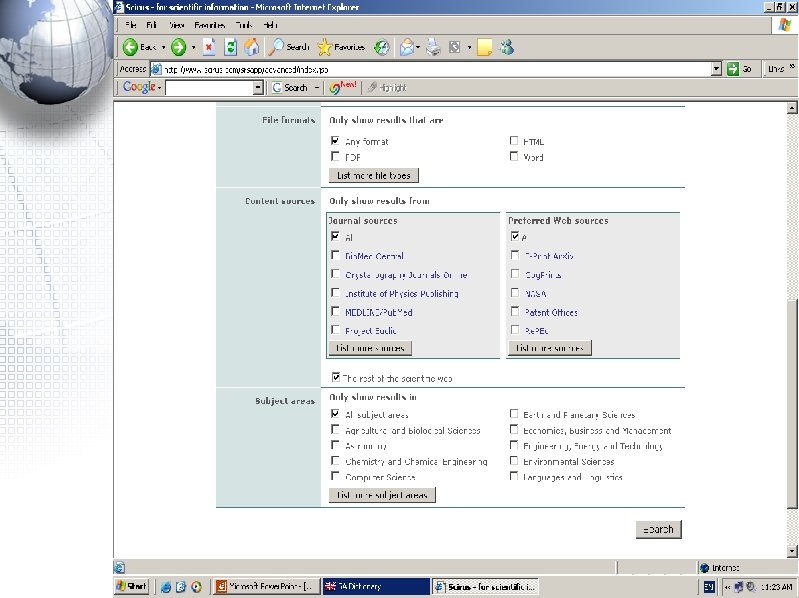
Task: Click List more sources under Preferred Web sources
Action: coord(549,348)
